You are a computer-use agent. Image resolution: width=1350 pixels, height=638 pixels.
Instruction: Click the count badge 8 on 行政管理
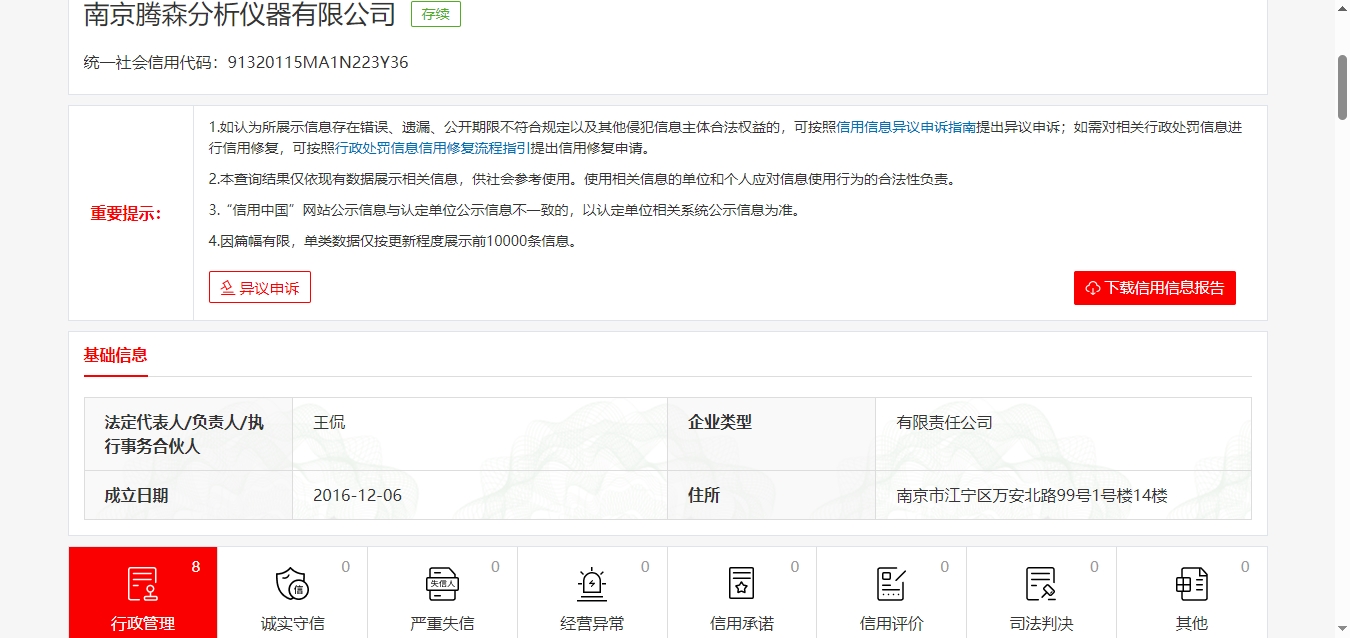pos(196,566)
